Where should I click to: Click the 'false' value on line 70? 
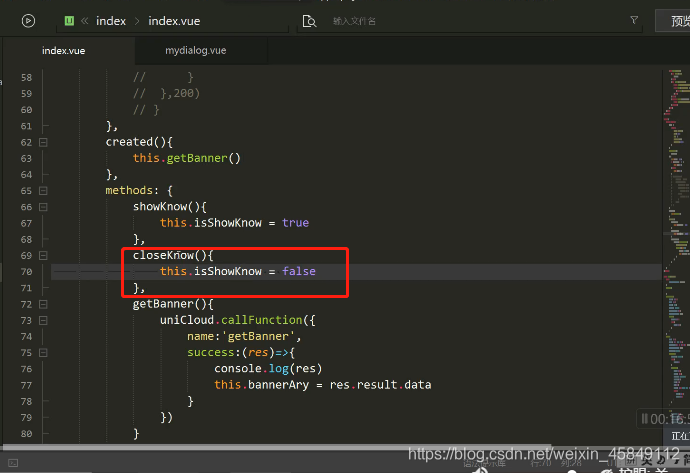pyautogui.click(x=299, y=271)
